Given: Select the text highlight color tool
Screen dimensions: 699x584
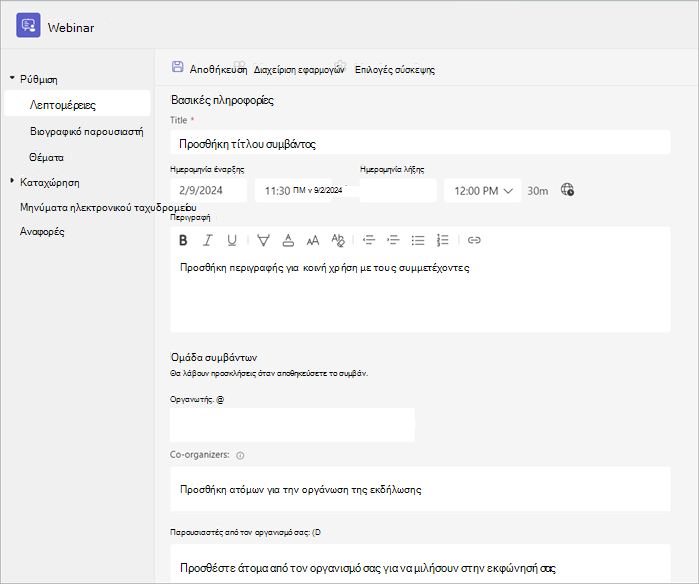Looking at the screenshot, I should [x=263, y=240].
